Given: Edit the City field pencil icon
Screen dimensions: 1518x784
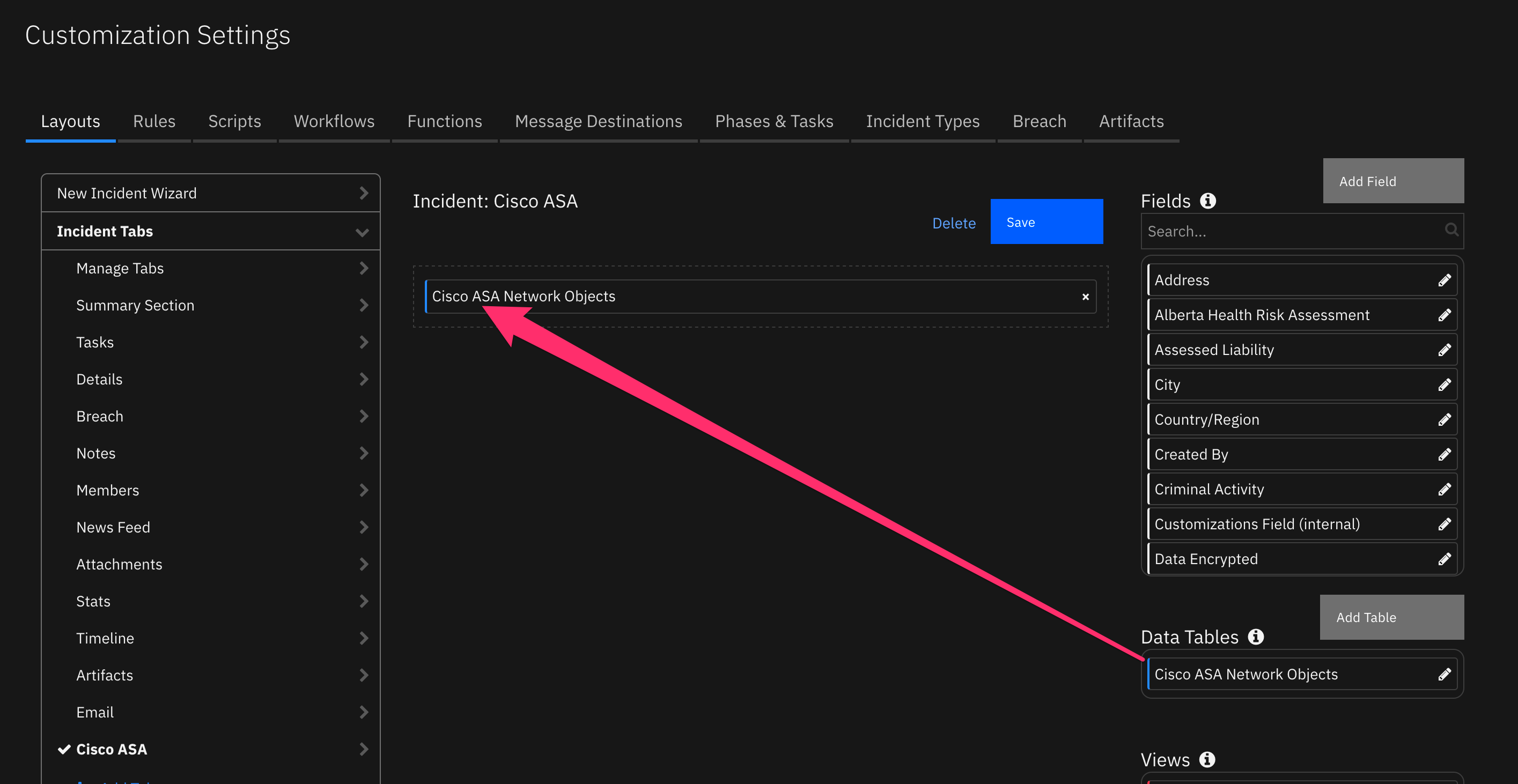Looking at the screenshot, I should click(x=1444, y=384).
